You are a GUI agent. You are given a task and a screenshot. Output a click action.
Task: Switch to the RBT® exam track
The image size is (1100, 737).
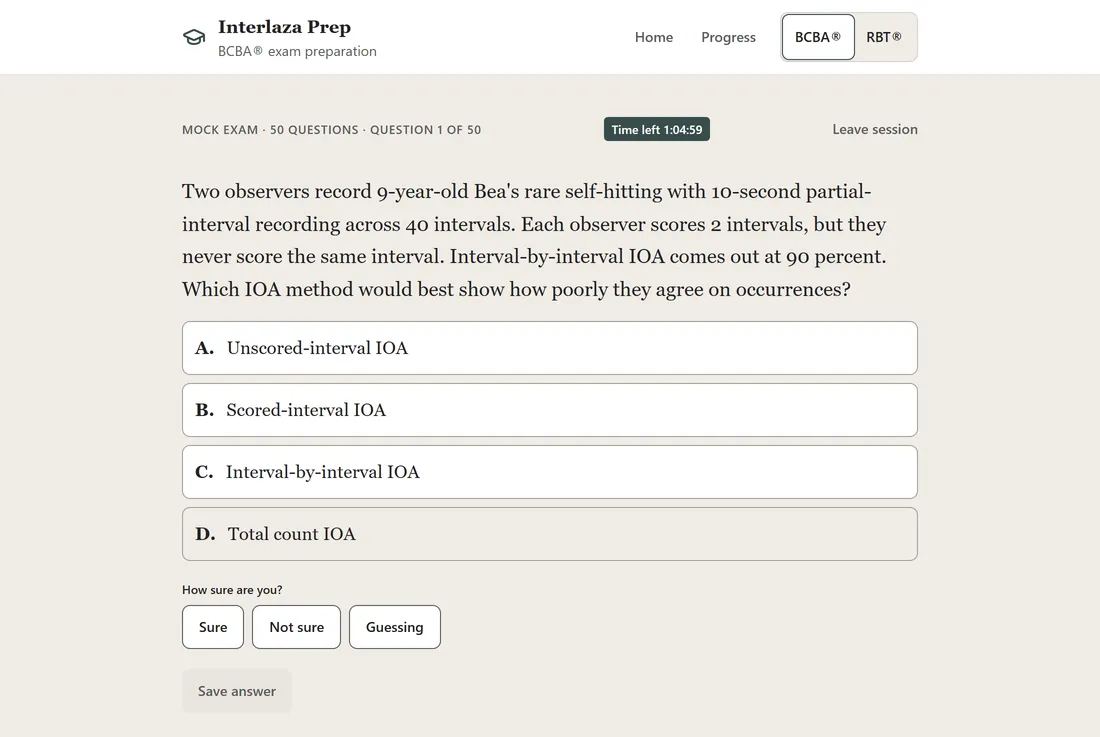click(884, 37)
